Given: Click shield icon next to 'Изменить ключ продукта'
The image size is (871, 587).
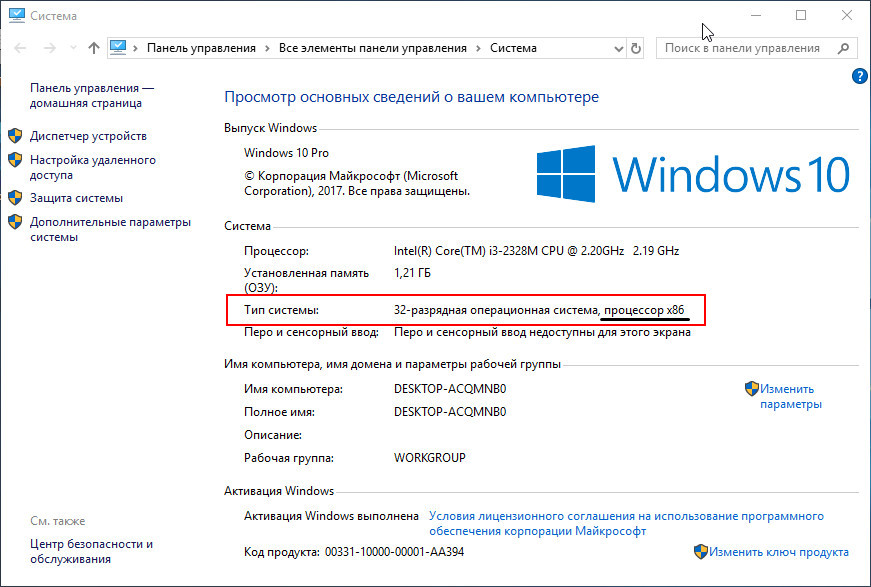Looking at the screenshot, I should (x=700, y=551).
